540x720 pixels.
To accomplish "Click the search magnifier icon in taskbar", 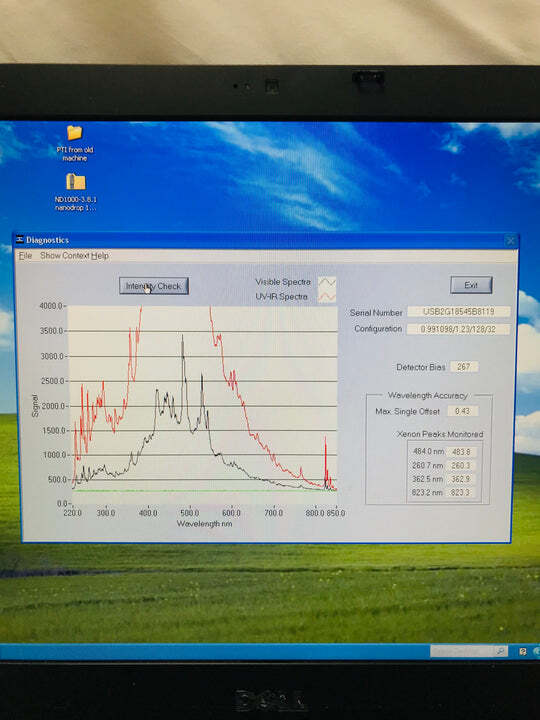I will point(501,651).
